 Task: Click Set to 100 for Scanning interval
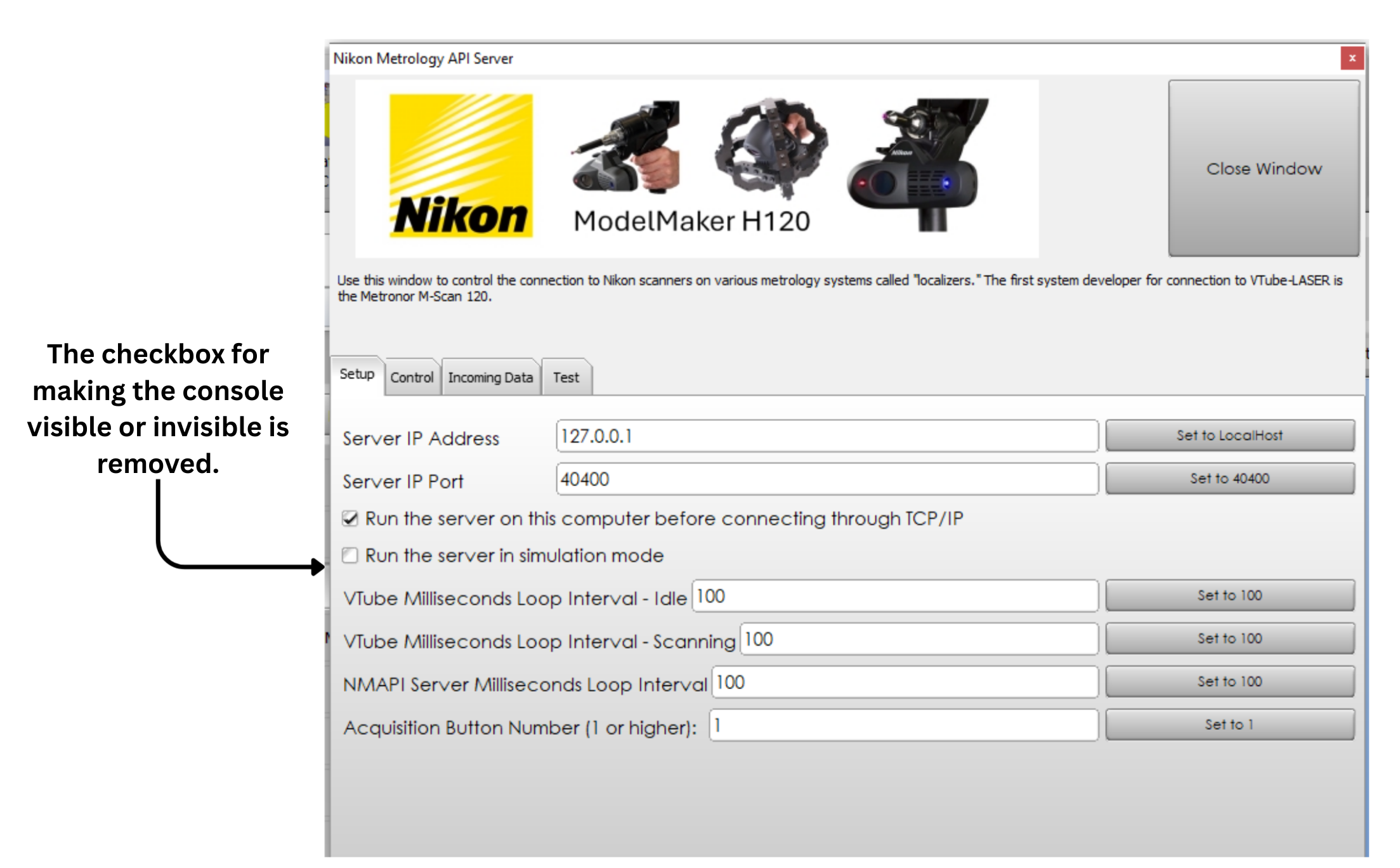tap(1229, 638)
